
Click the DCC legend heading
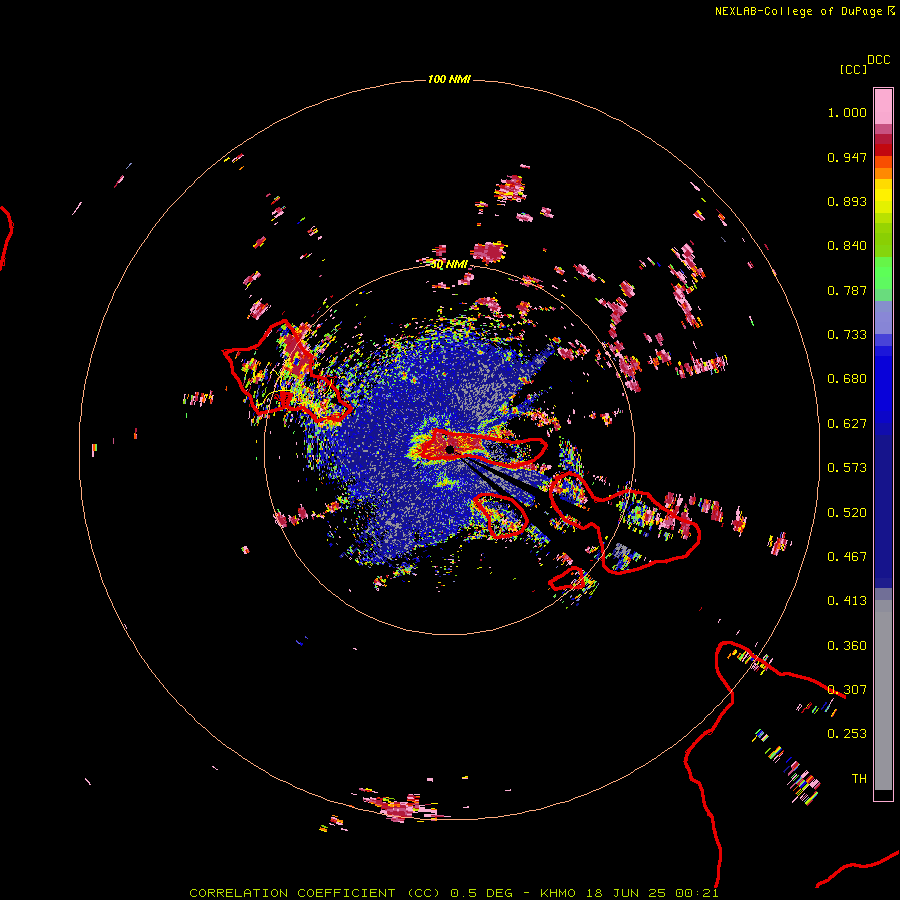878,60
